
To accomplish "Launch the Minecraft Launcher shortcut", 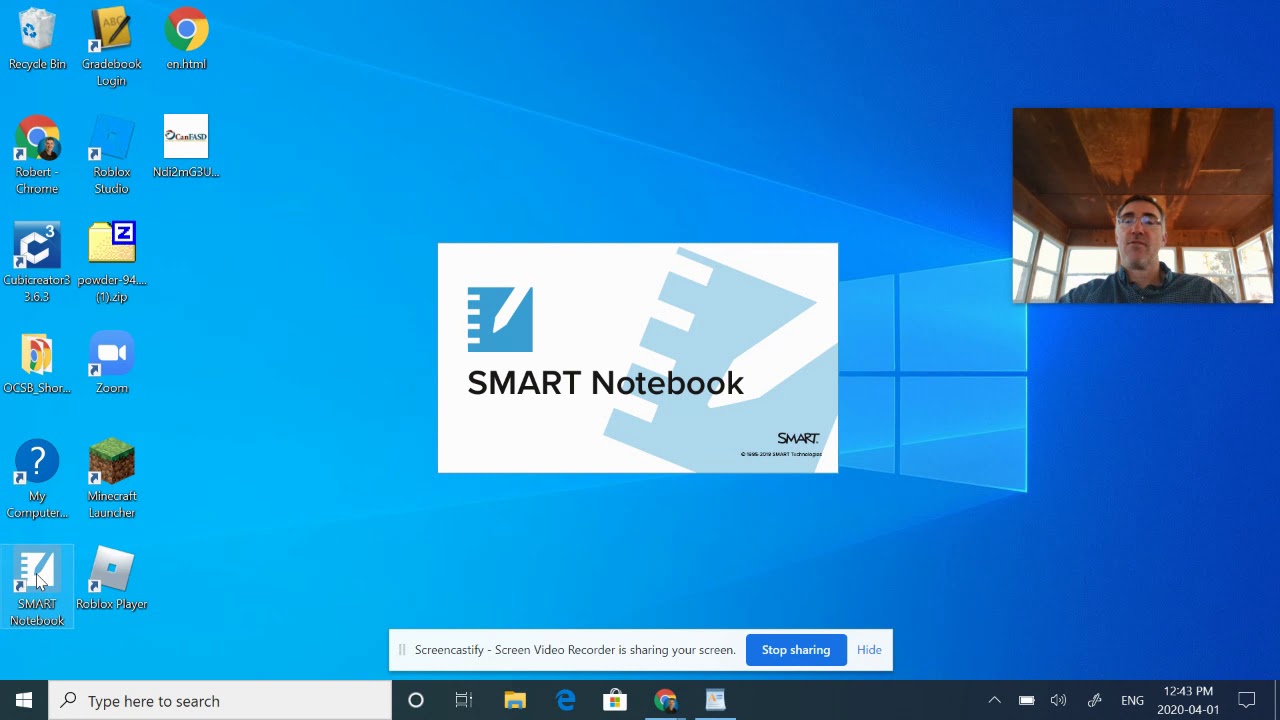I will (111, 479).
